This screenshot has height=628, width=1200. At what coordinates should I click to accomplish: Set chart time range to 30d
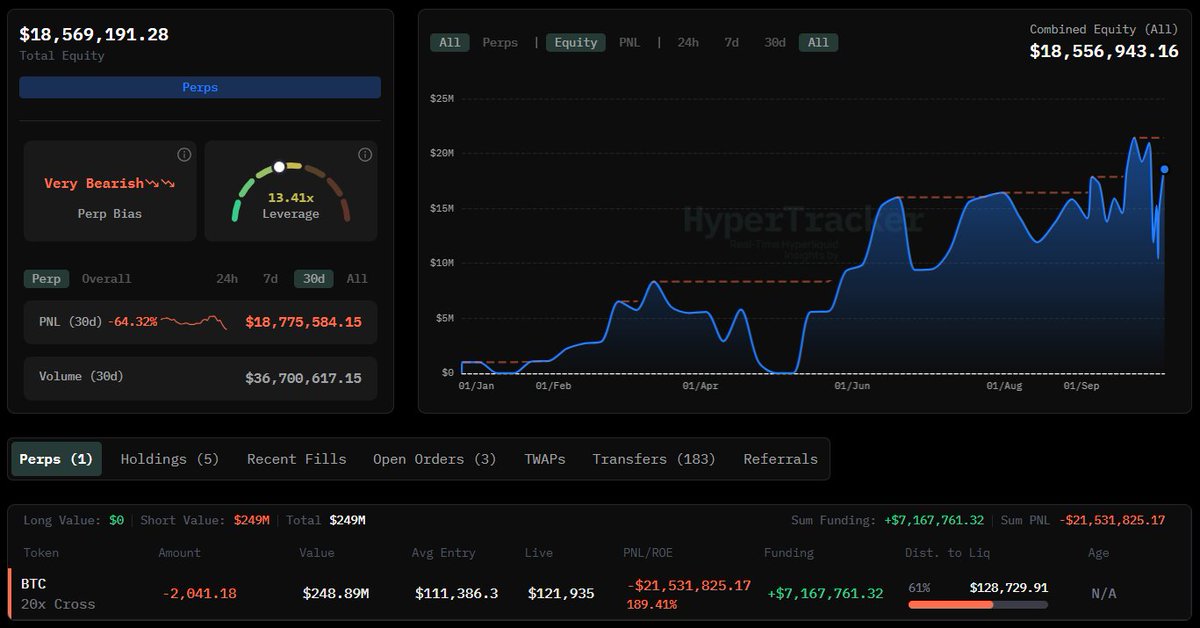[x=775, y=43]
